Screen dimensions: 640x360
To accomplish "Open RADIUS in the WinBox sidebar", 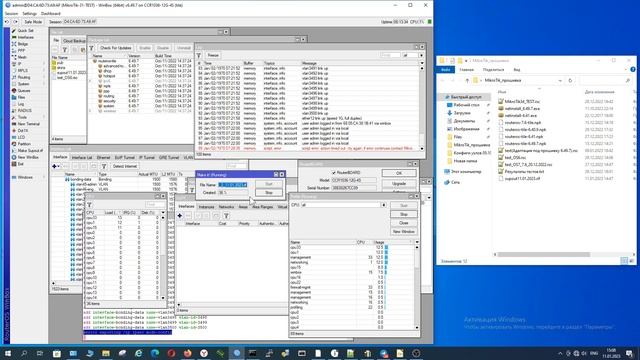I will click(24, 110).
